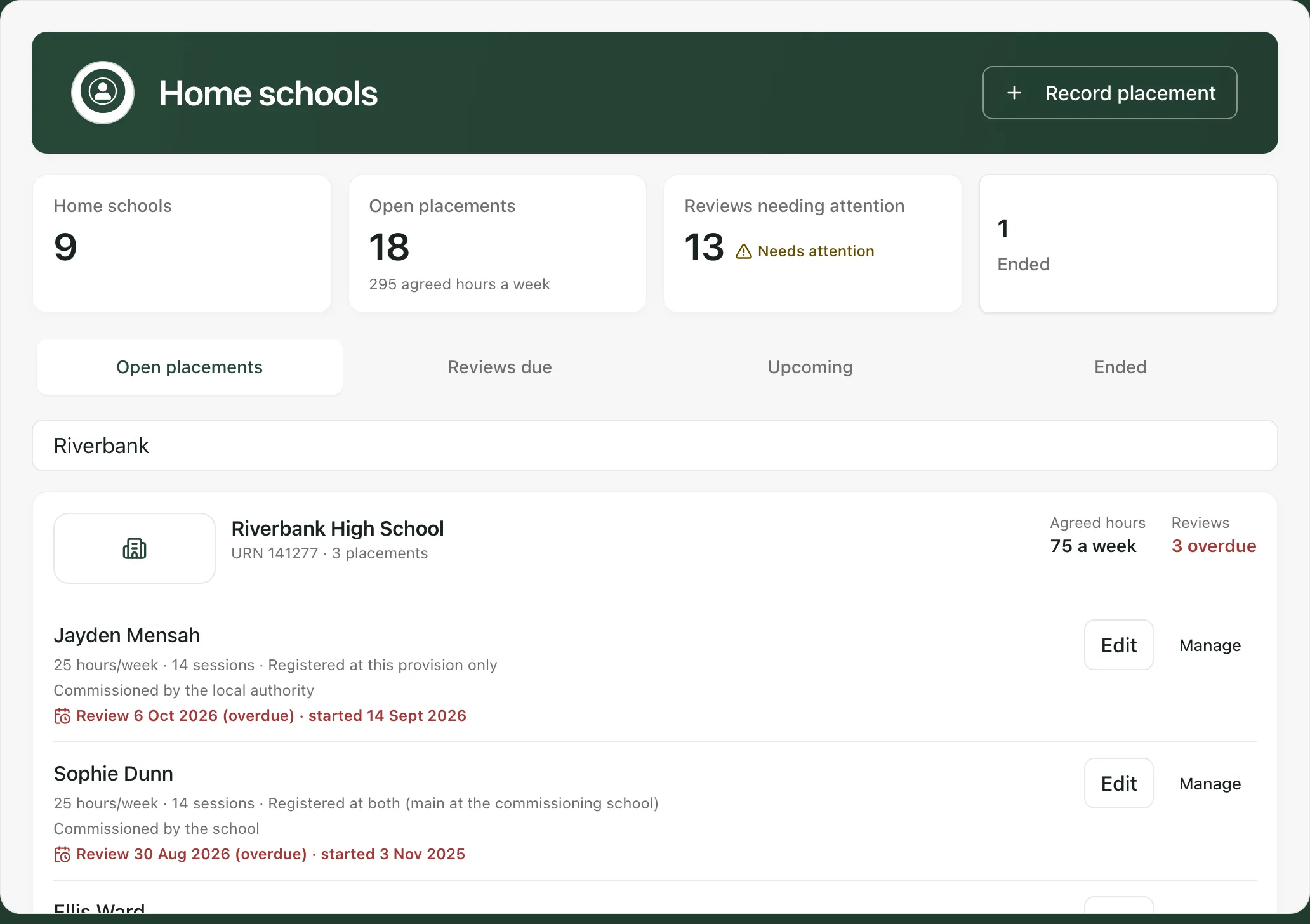
Task: Click the Jayden Mensah name
Action: 127,635
